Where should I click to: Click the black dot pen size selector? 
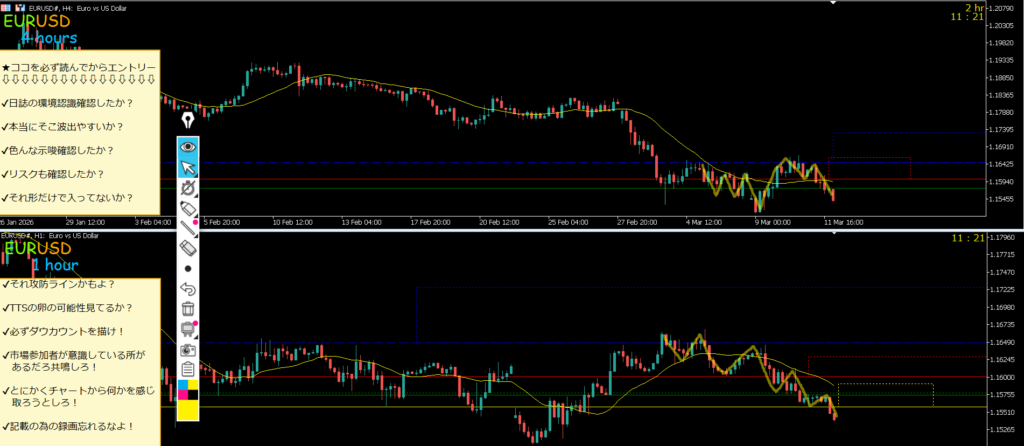click(187, 268)
